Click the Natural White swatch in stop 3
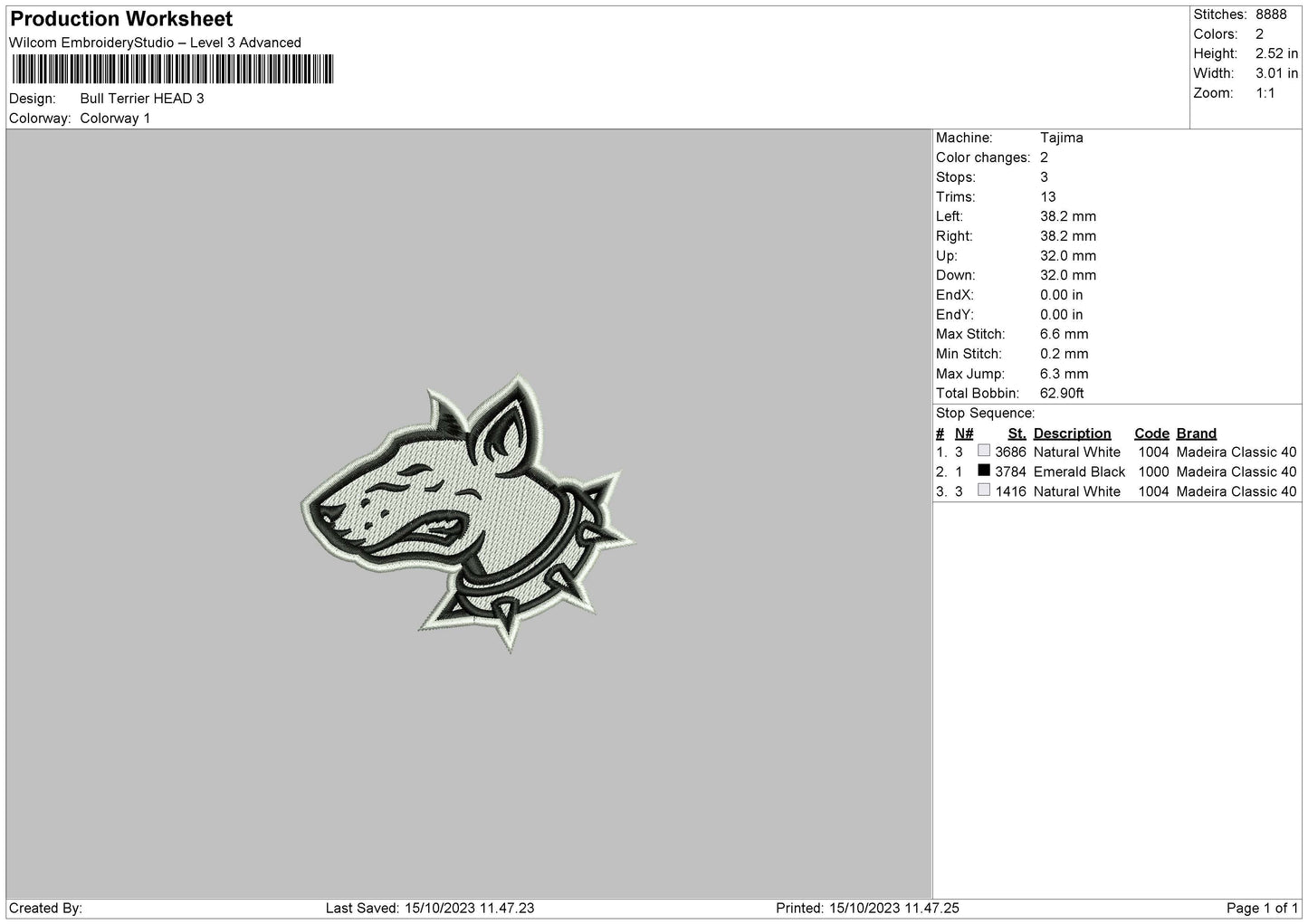 (x=984, y=491)
